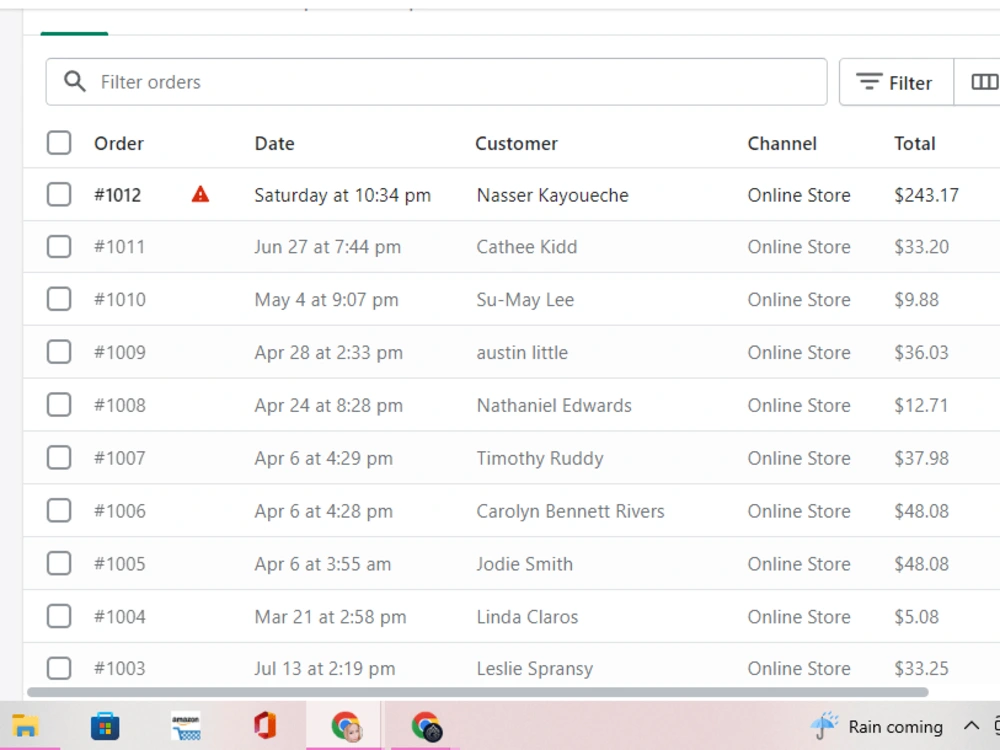
Task: Click the date Jun 27 at 7:44 pm
Action: (x=327, y=247)
